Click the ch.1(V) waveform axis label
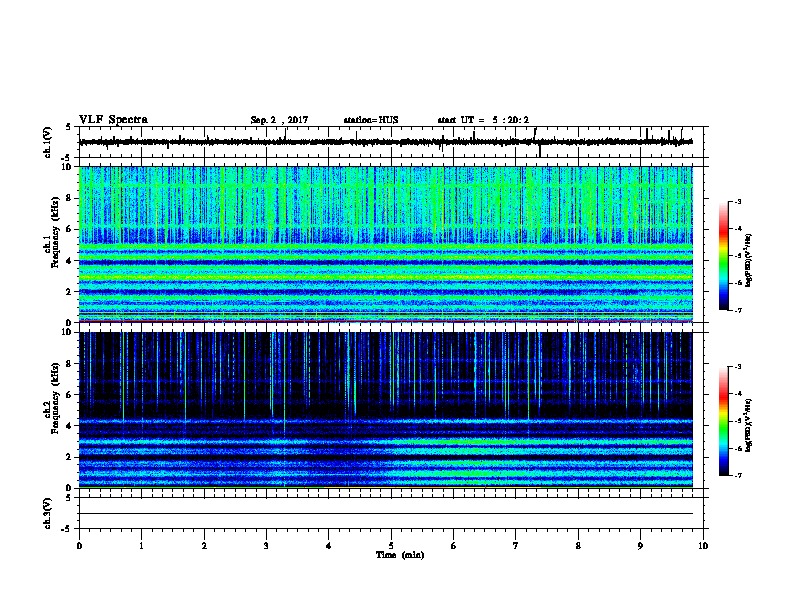Screen dimensions: 792x612 tap(48, 142)
